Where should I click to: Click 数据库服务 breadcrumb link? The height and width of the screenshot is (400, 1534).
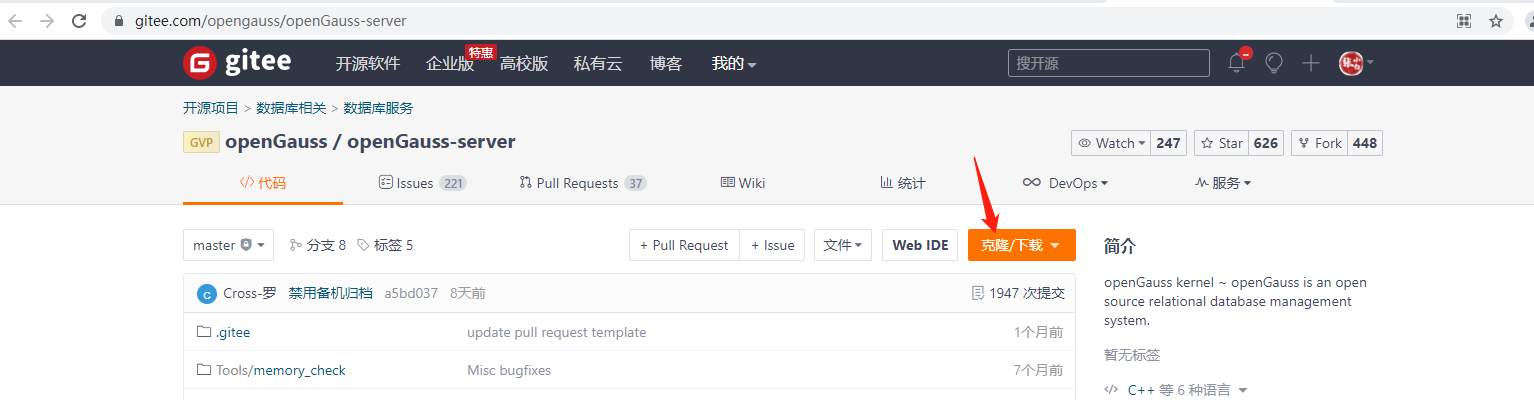[378, 108]
